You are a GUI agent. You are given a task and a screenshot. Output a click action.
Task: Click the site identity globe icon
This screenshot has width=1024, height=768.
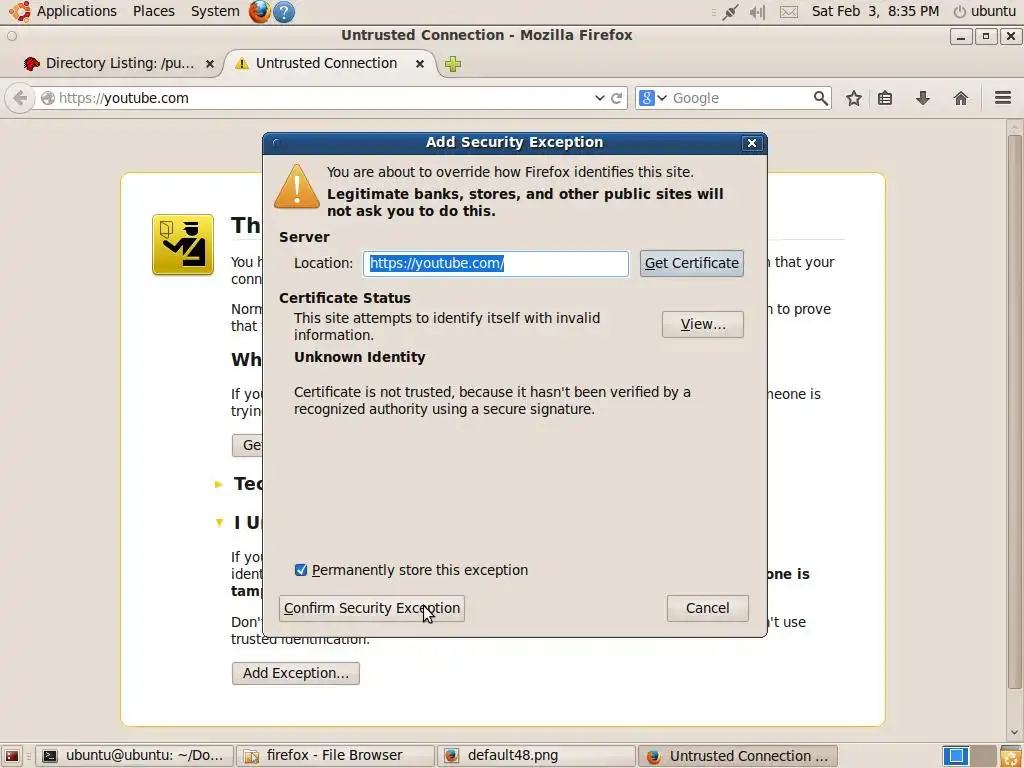click(48, 98)
